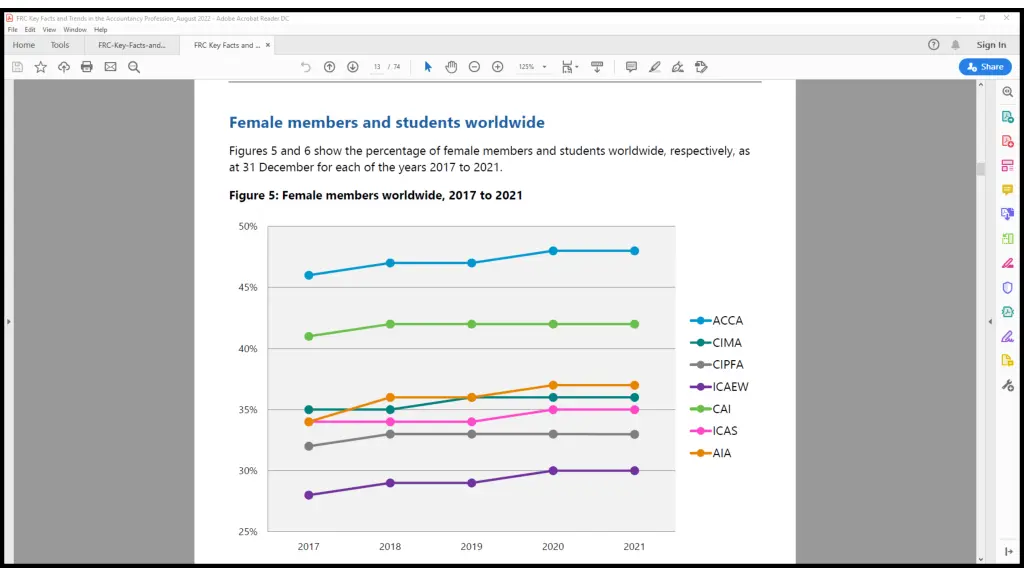The height and width of the screenshot is (576, 1024).
Task: Go to the next page arrow
Action: coord(353,67)
